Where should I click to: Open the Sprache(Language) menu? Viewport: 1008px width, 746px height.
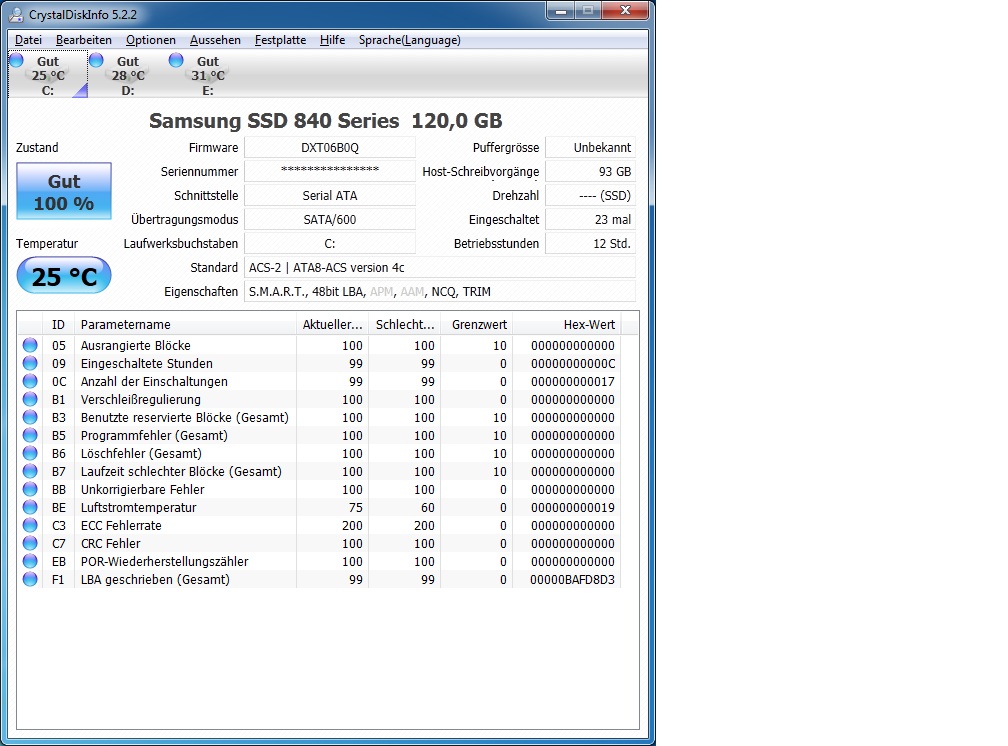click(410, 40)
